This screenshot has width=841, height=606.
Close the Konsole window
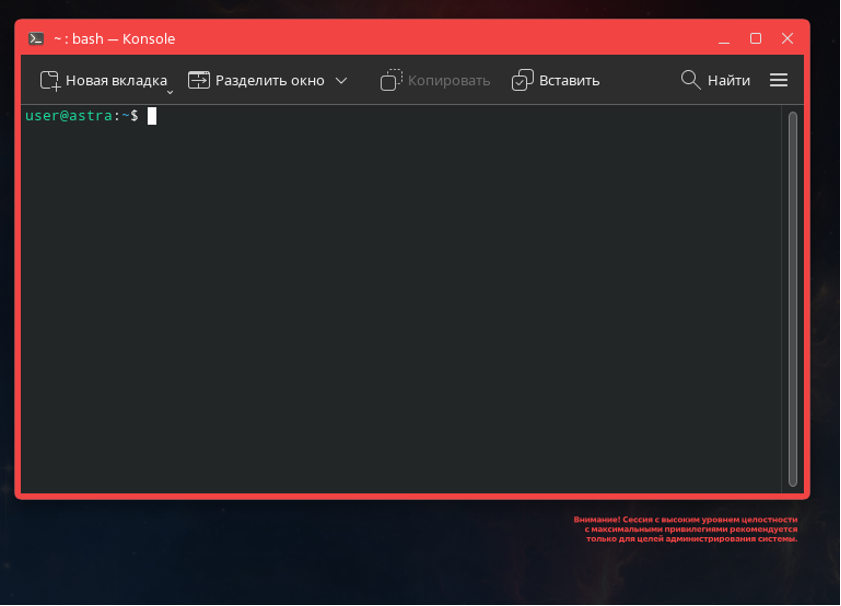pos(788,38)
